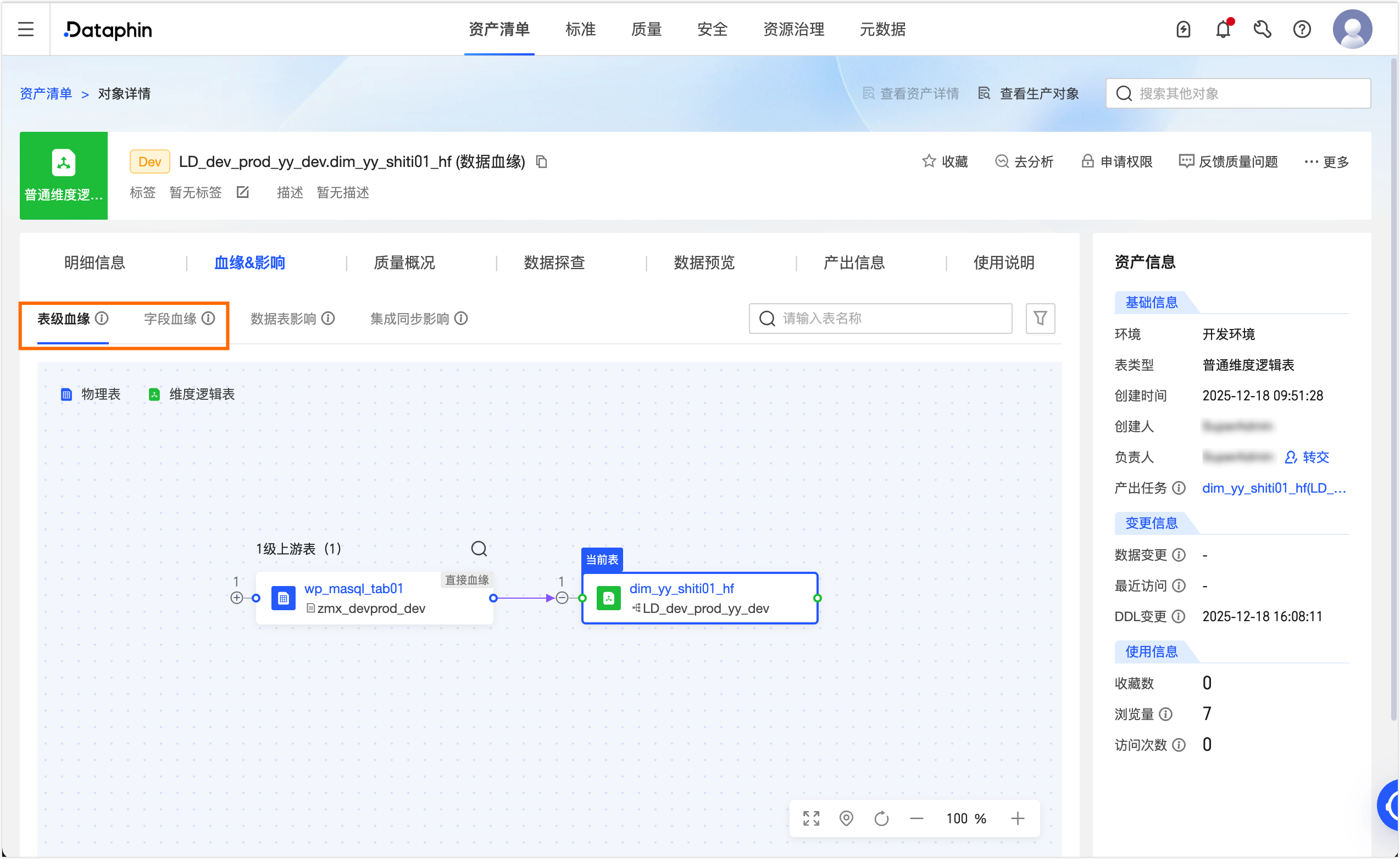Image resolution: width=1400 pixels, height=859 pixels.
Task: Copy the table name with copy icon
Action: point(541,162)
